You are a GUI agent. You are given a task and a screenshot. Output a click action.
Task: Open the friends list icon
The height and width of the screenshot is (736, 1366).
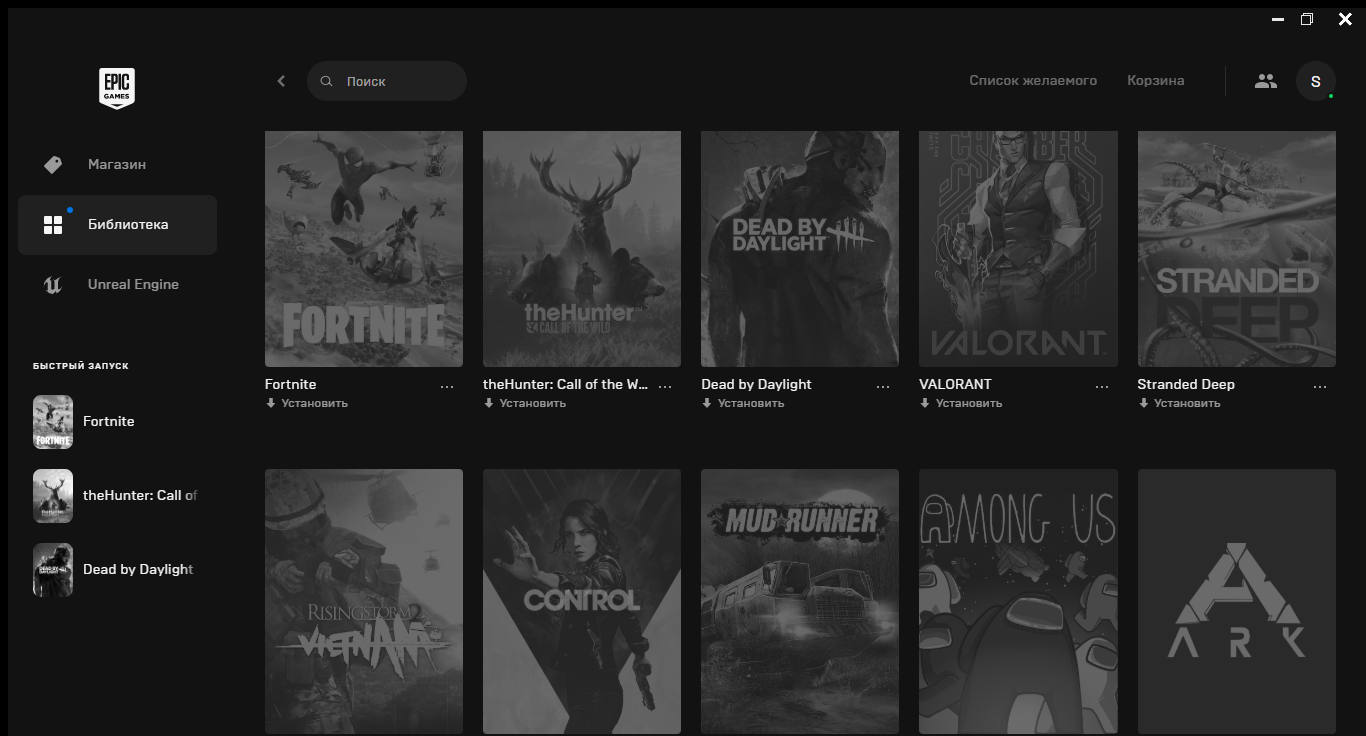1266,81
